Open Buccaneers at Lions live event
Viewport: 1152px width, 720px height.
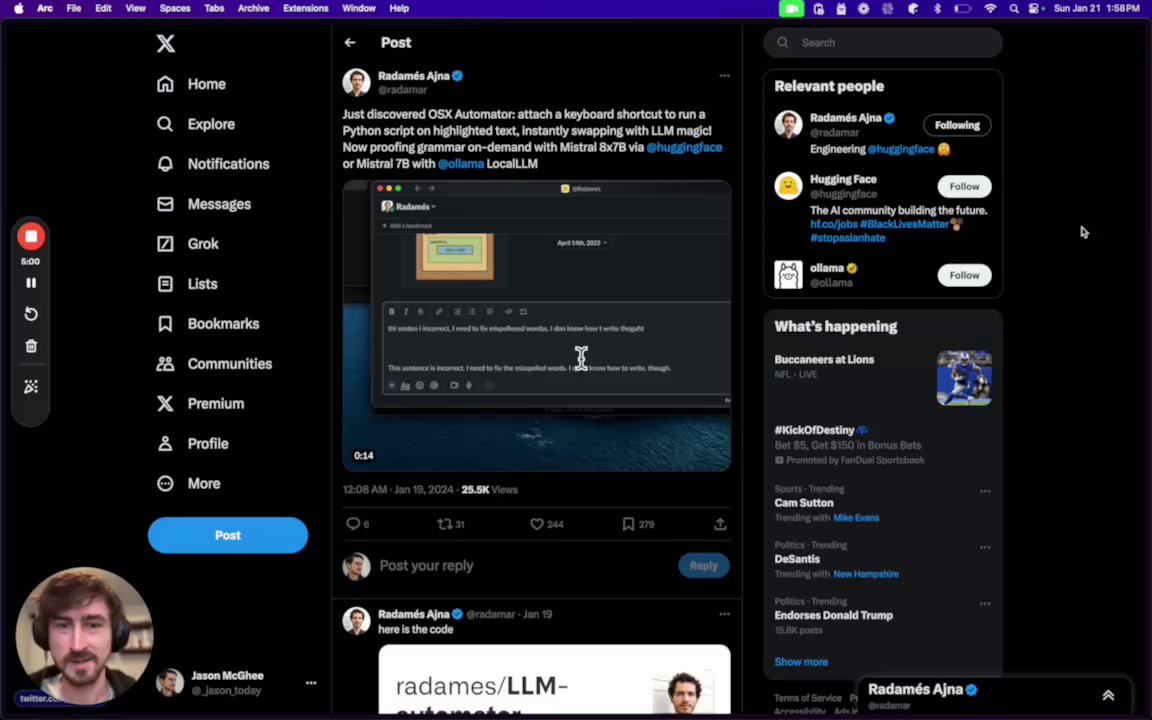(824, 359)
